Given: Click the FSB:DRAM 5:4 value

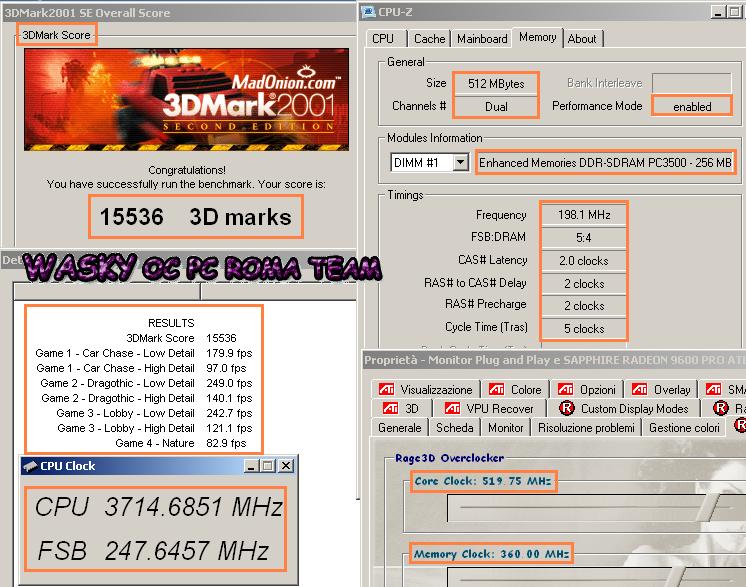Looking at the screenshot, I should 584,238.
